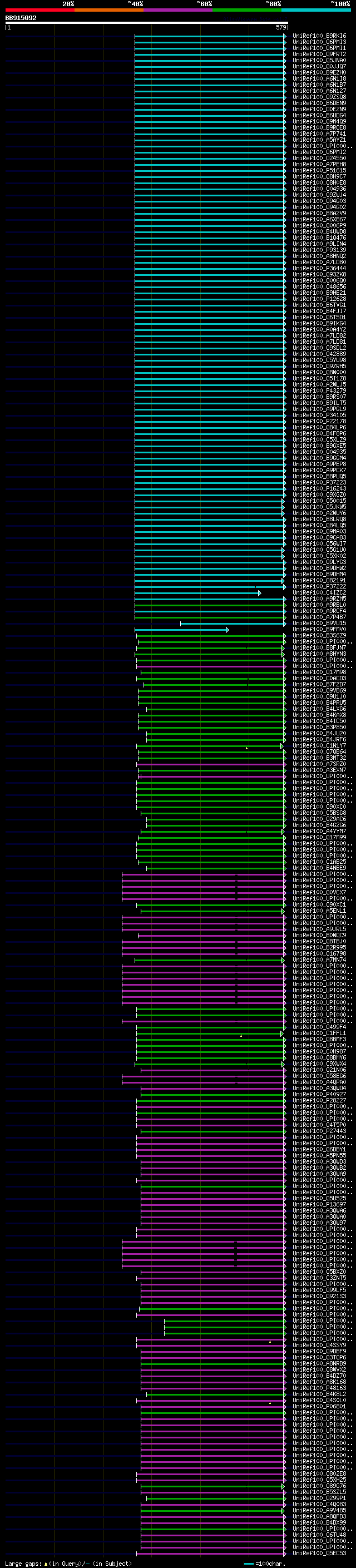Click the alignment bar of UniRef100_B9RKI6
Screen dimensions: 356x1568
(210, 36)
